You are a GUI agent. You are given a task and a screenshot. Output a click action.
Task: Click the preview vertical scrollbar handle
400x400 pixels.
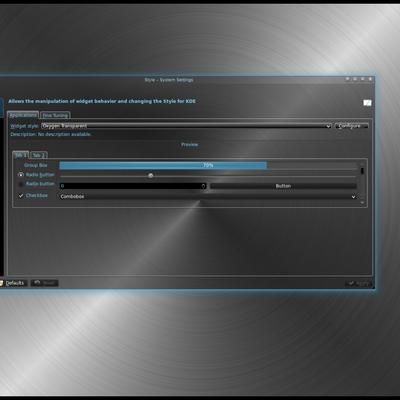pyautogui.click(x=362, y=171)
